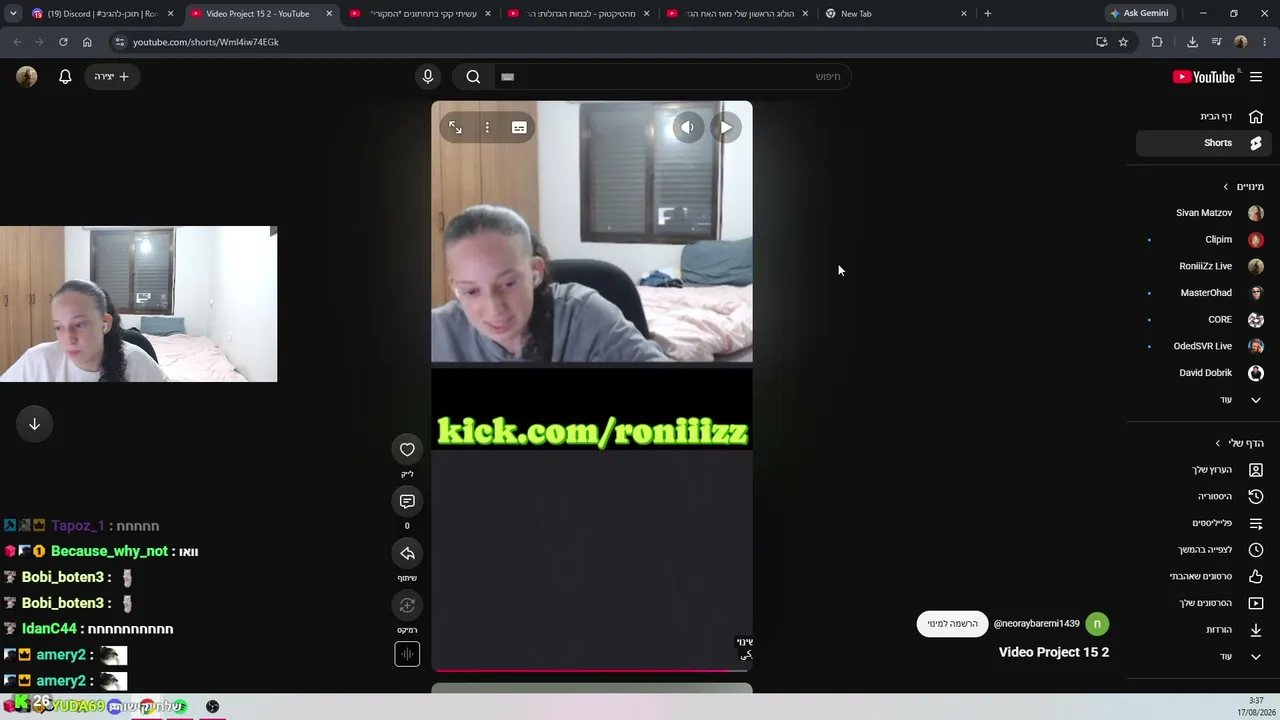
Task: Open the מינויים subscriptions section header
Action: pos(1243,186)
